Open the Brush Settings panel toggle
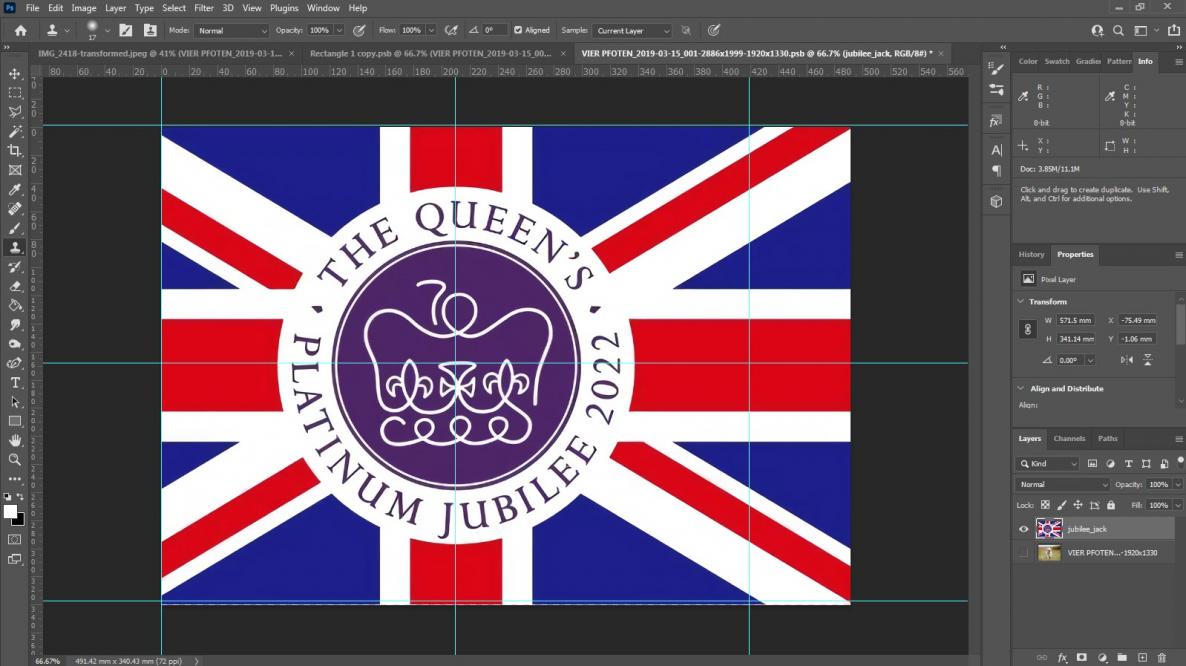 (x=126, y=30)
